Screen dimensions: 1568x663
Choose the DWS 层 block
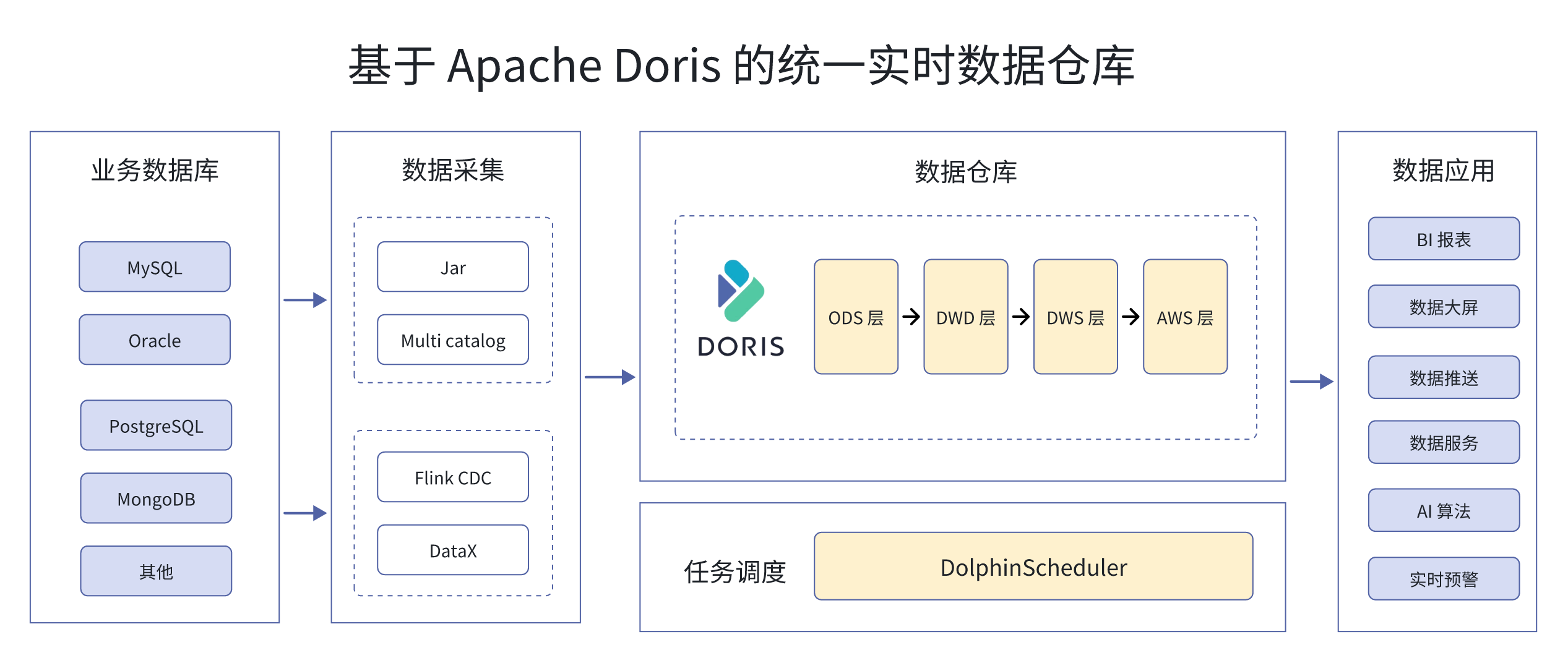[1075, 317]
